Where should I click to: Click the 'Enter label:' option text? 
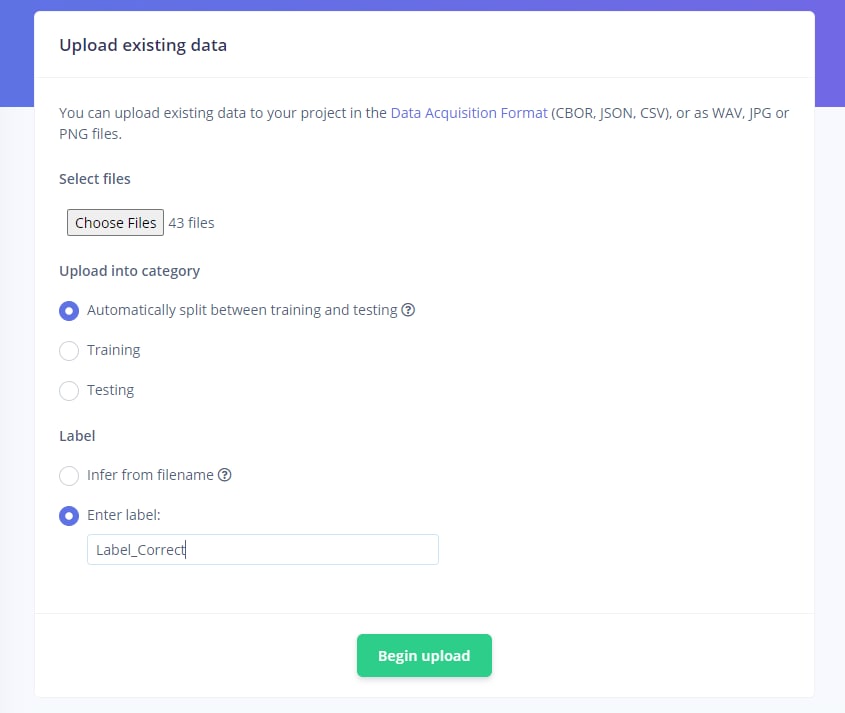pos(124,515)
